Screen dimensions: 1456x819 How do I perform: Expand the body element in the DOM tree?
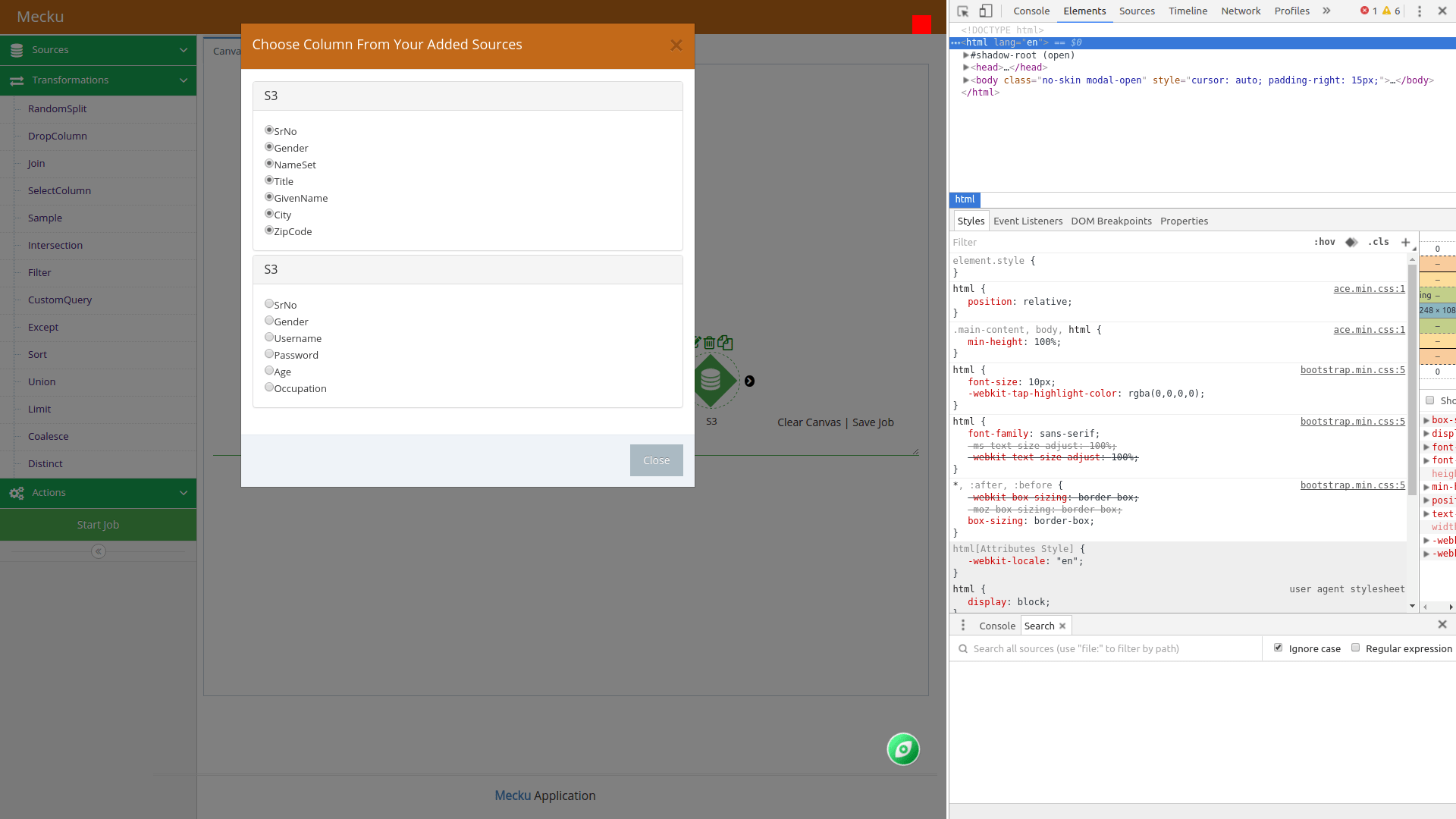(966, 80)
